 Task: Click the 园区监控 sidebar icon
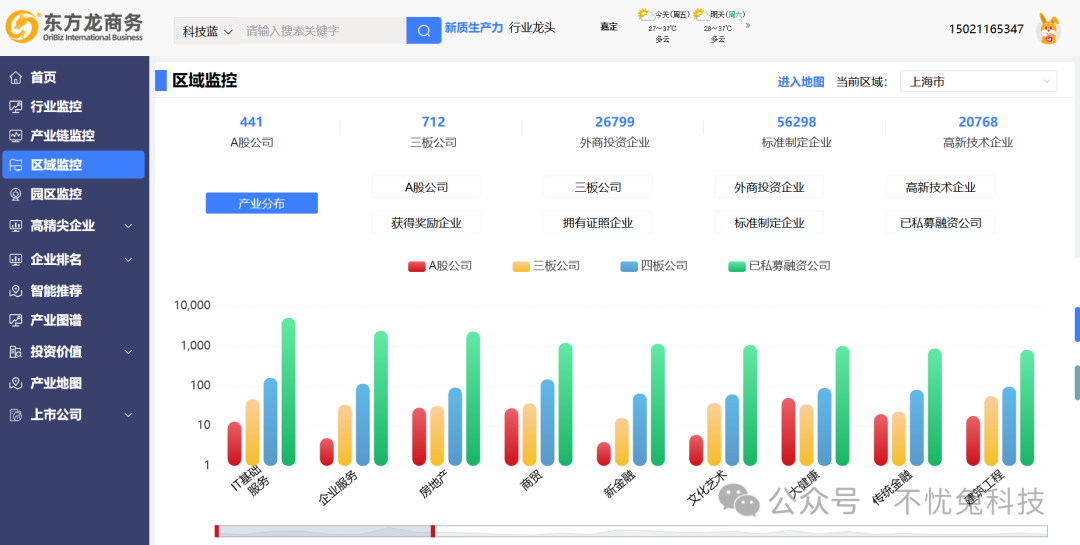tap(15, 194)
